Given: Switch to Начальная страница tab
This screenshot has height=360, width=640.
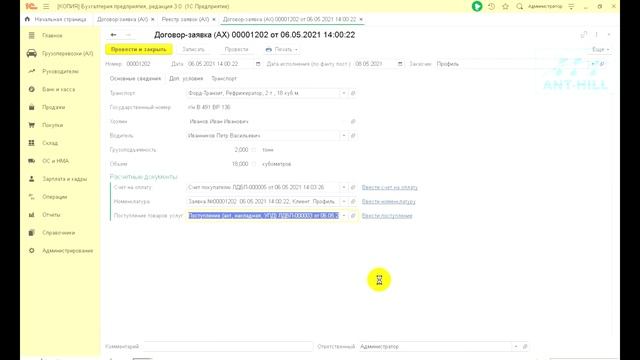Looking at the screenshot, I should point(56,19).
